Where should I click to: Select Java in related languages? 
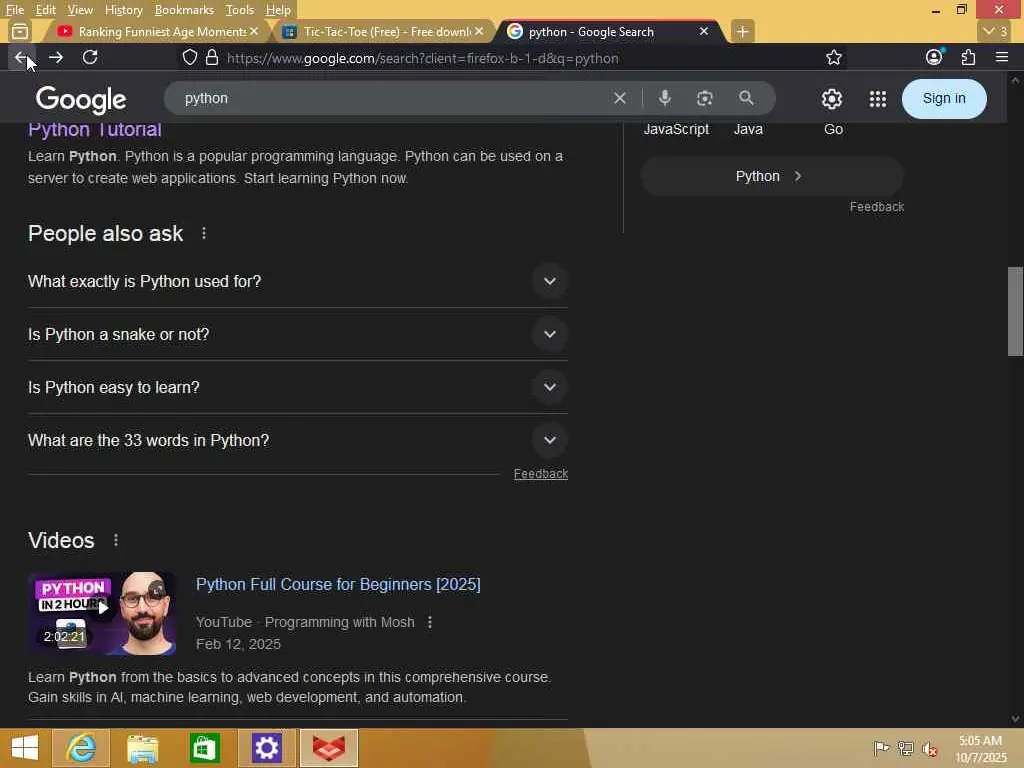pos(748,129)
